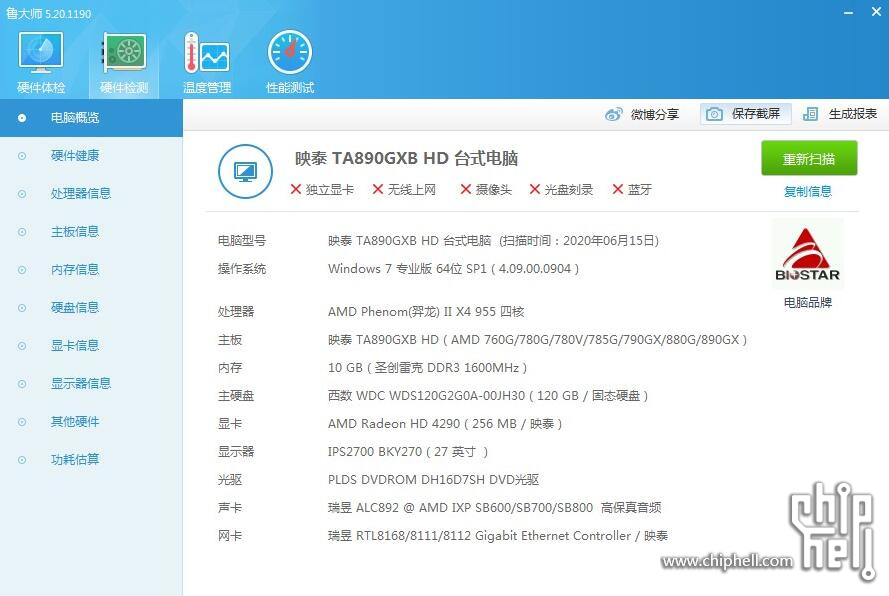Click the red X beside 无线上网

[x=378, y=189]
